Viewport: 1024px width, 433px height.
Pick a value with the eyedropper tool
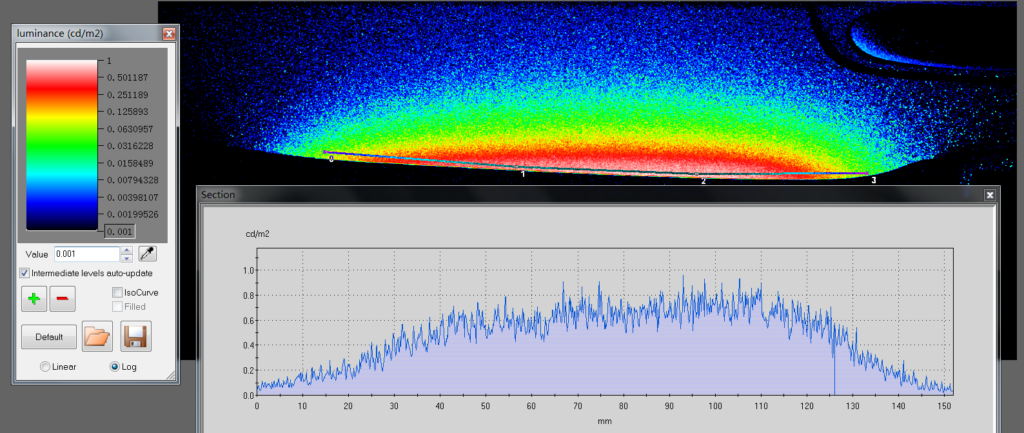coord(146,254)
